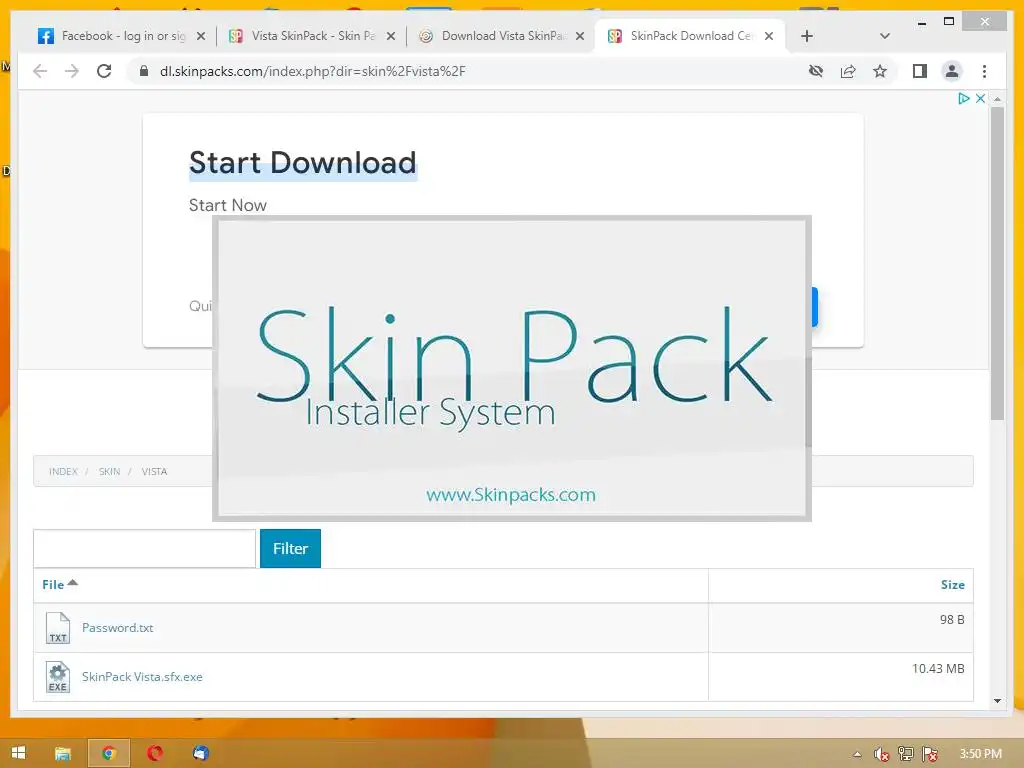Click the Start Now ad text
This screenshot has height=768, width=1024.
pos(227,205)
